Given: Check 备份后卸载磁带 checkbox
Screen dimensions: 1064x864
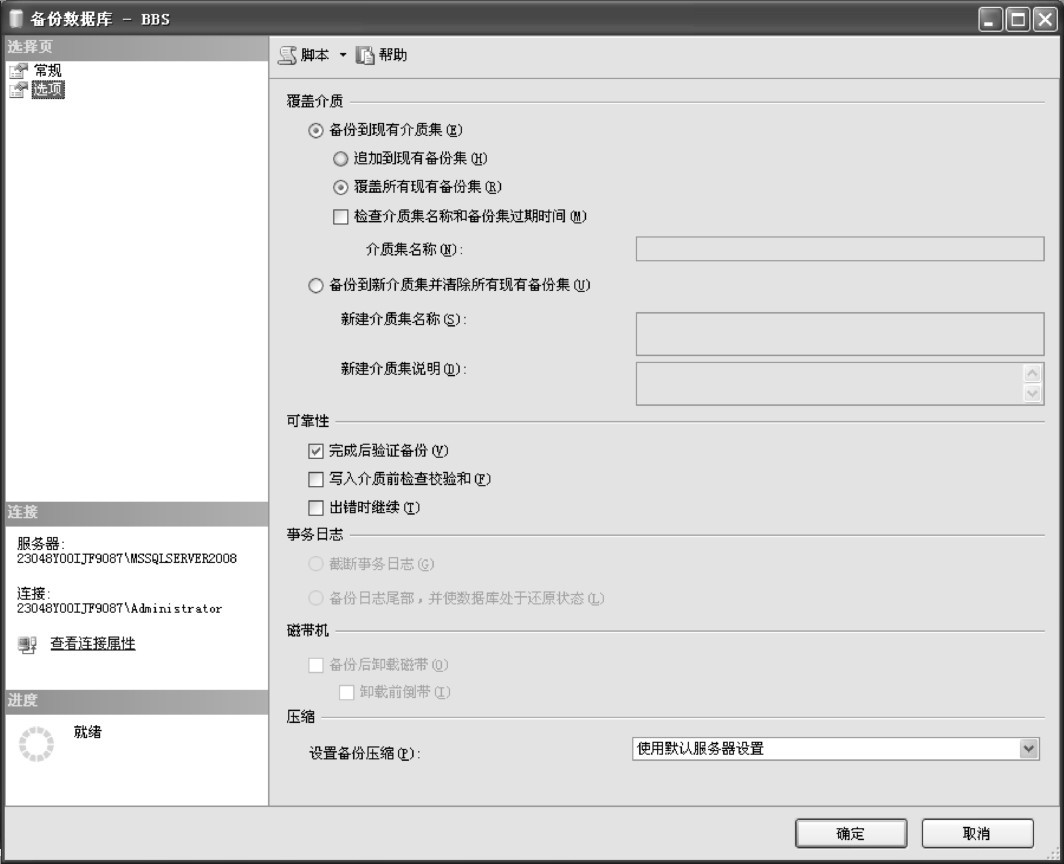Looking at the screenshot, I should click(x=316, y=665).
